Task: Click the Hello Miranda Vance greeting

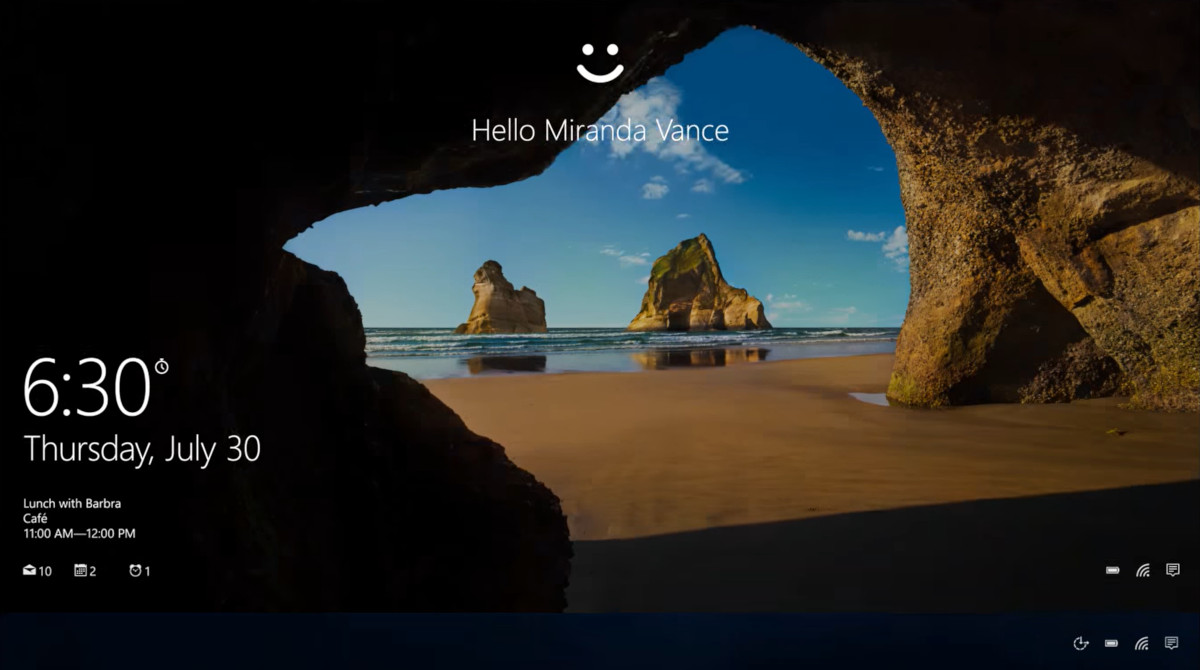Action: coord(600,130)
